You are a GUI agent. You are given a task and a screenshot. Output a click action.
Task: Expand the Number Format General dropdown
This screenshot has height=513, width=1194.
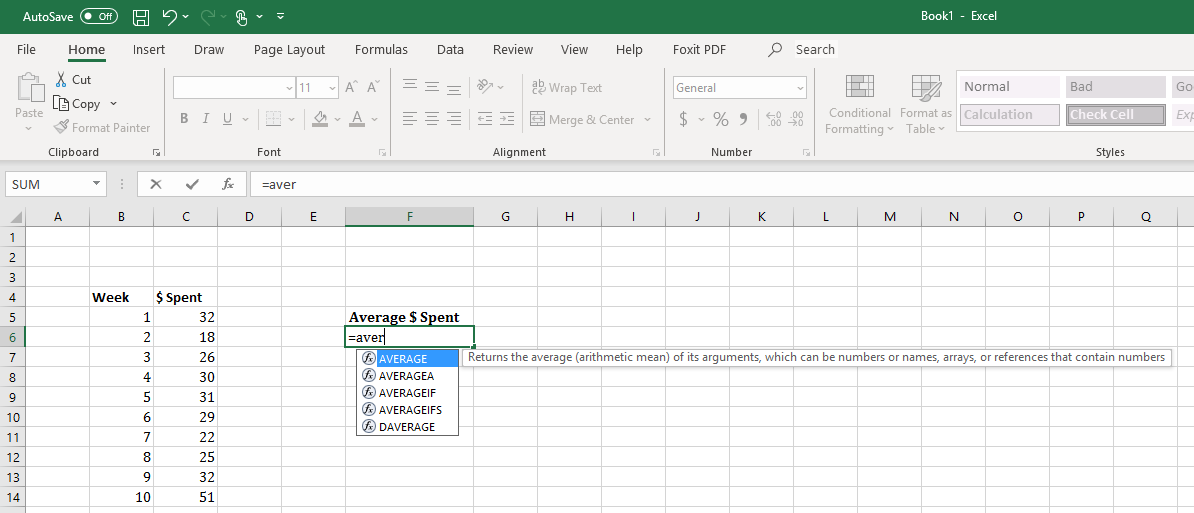coord(800,88)
